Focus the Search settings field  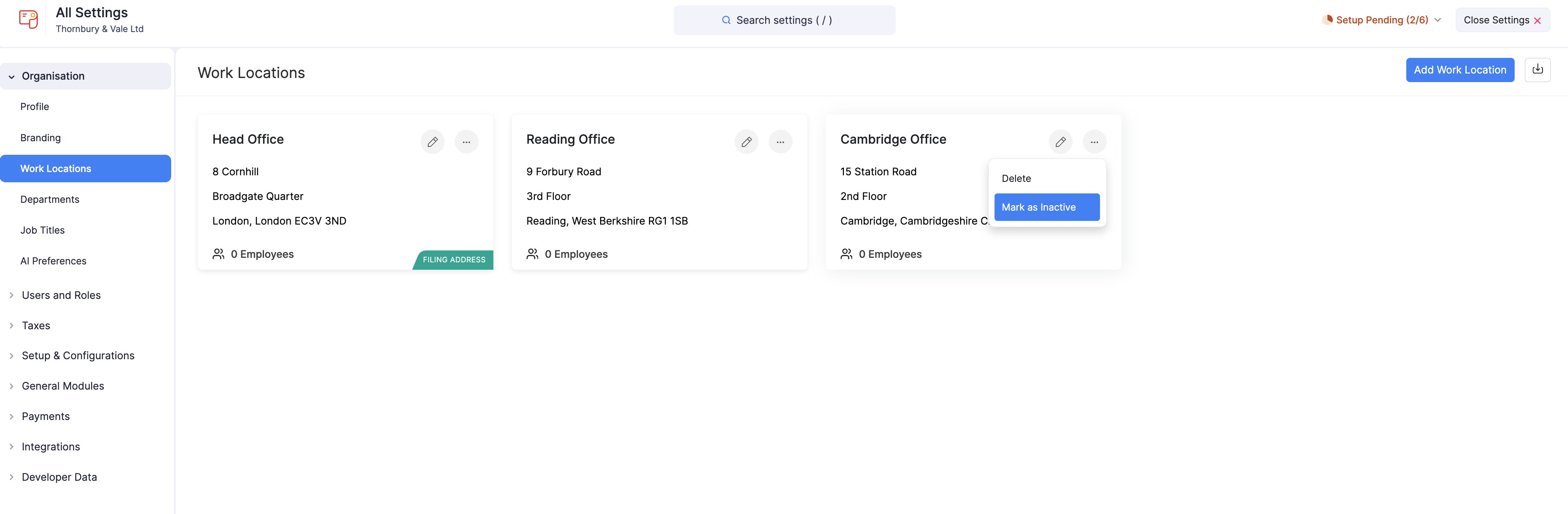784,20
